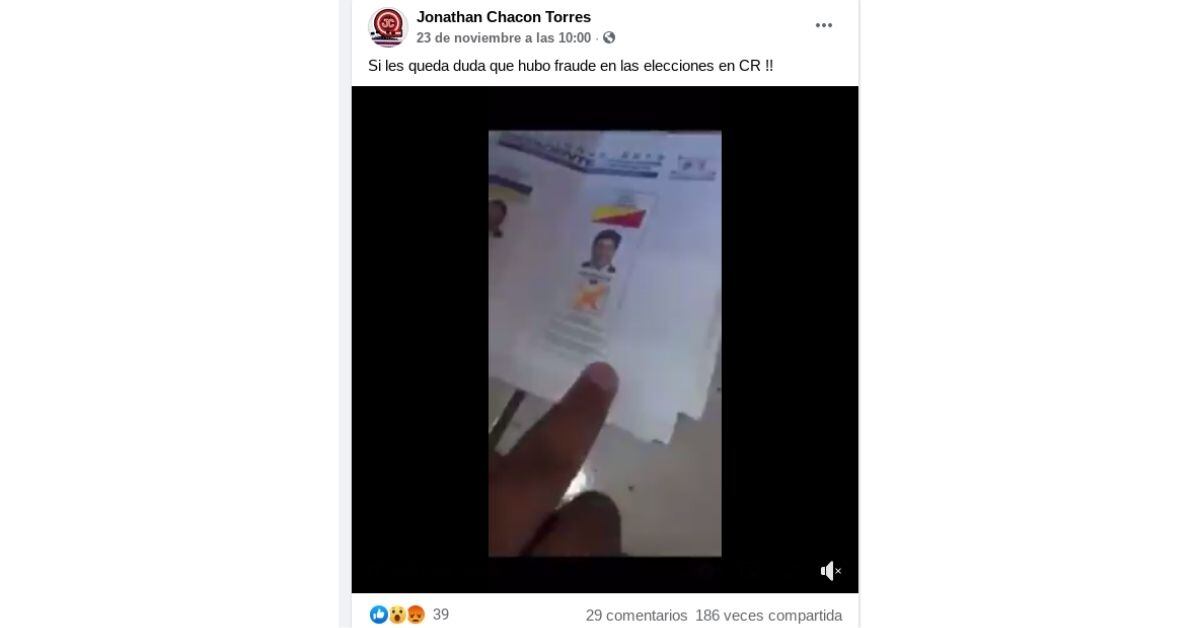Click the wow reaction emoji
1200x628 pixels.
(x=397, y=615)
